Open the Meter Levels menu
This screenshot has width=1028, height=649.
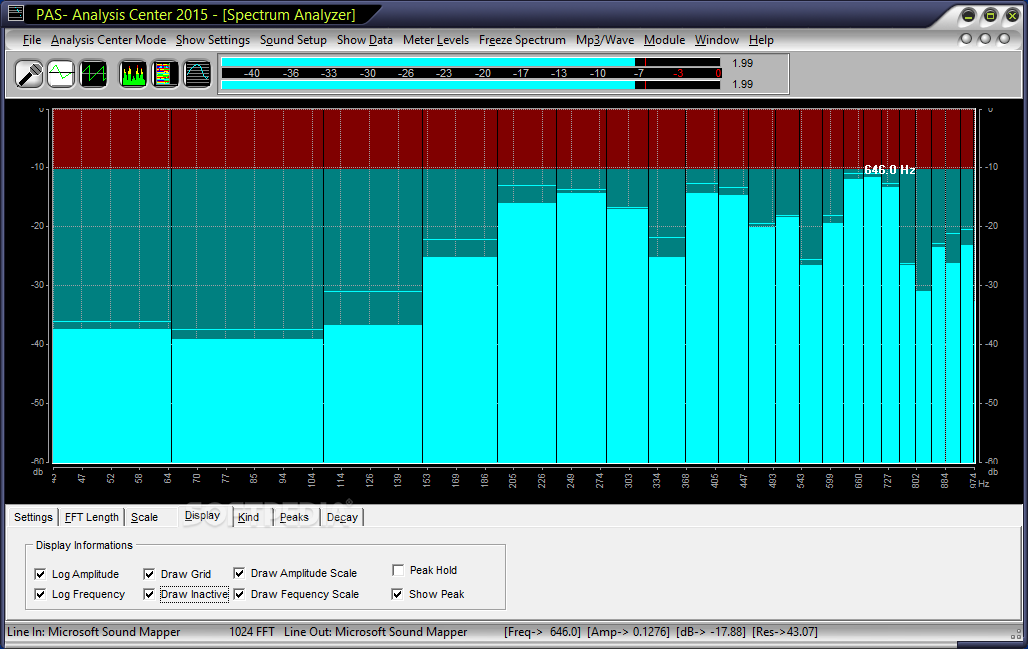(436, 40)
